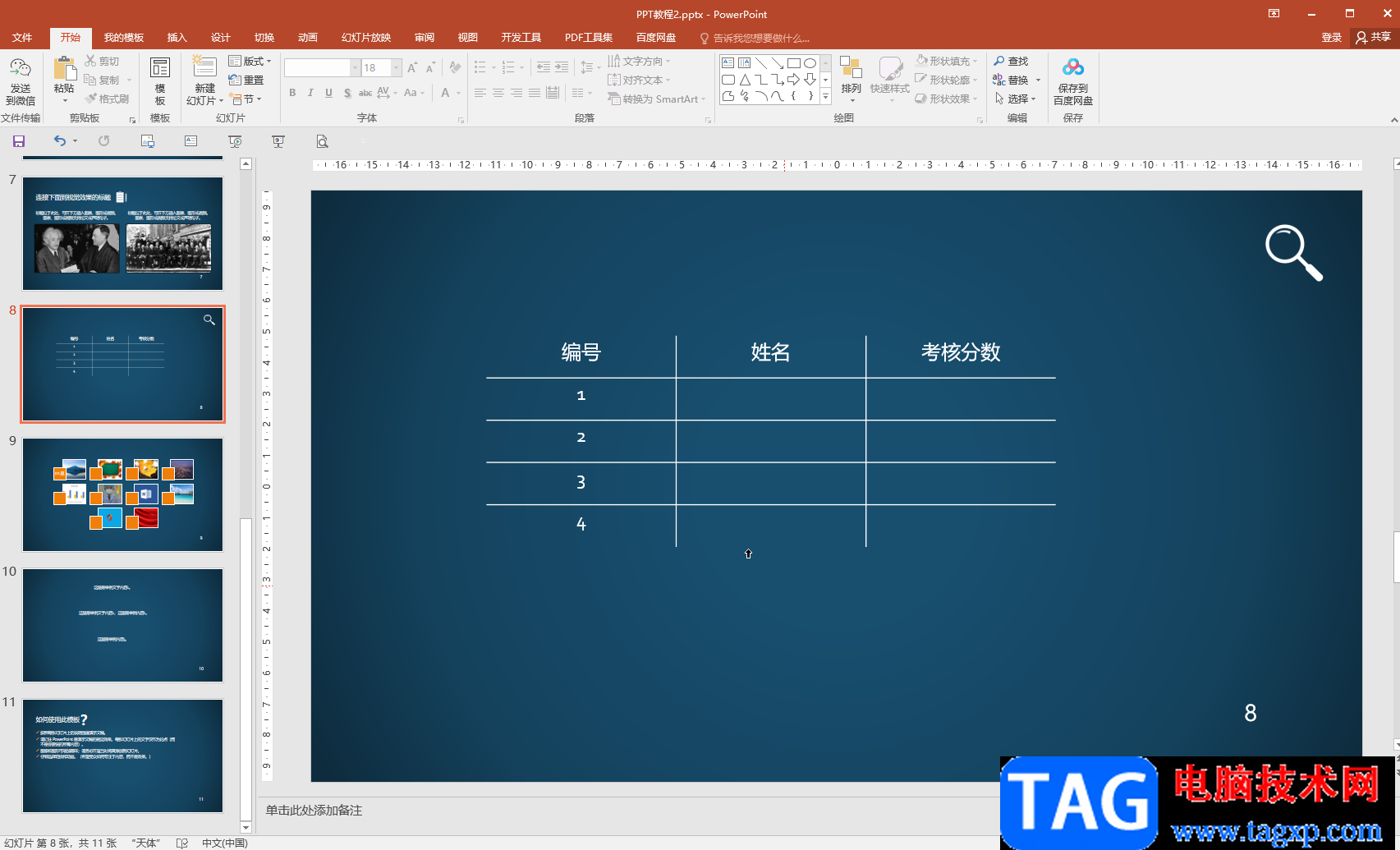1400x850 pixels.
Task: Open the Arrange (排列) dropdown
Action: 851,80
